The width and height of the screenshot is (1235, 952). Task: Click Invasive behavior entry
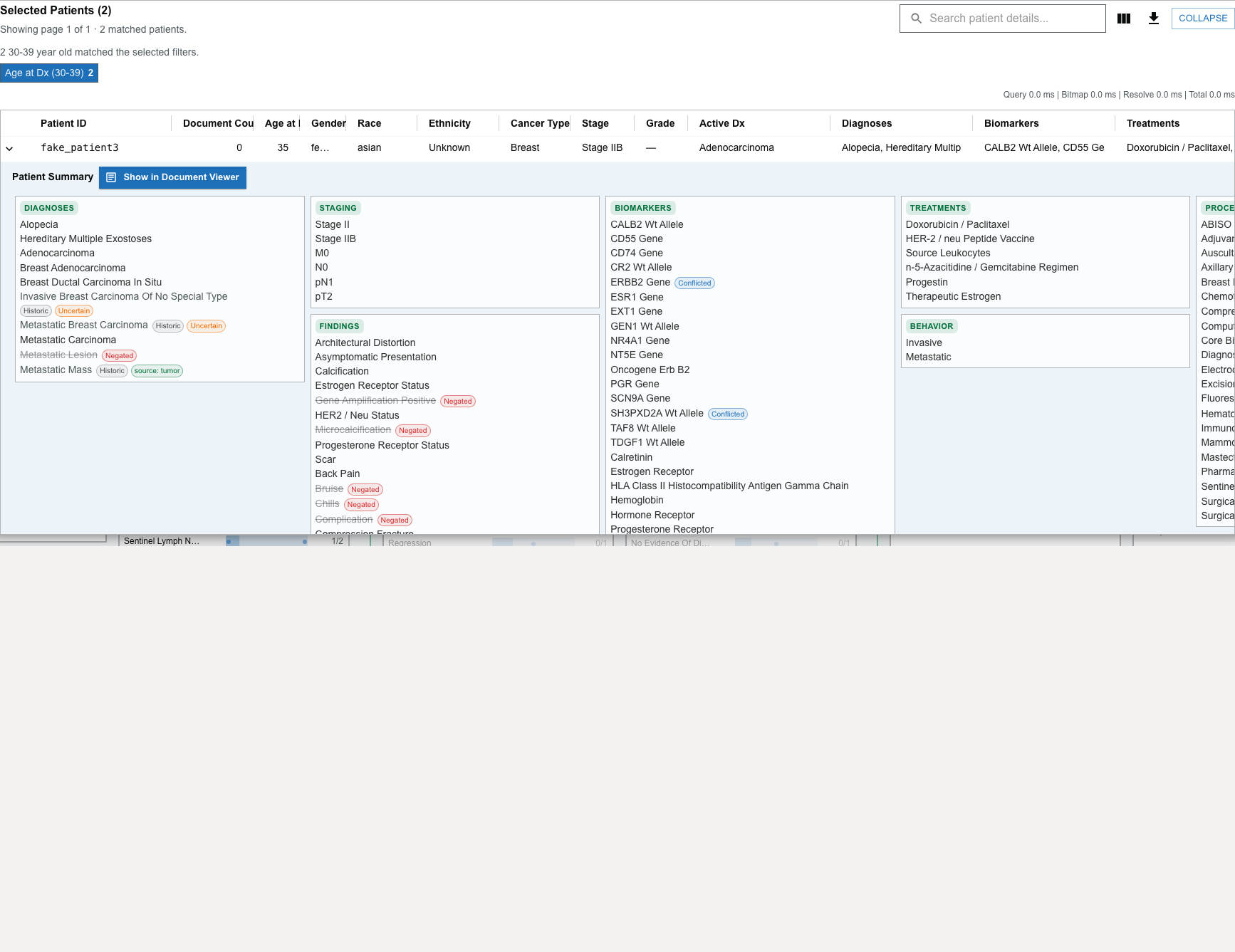[x=924, y=342]
